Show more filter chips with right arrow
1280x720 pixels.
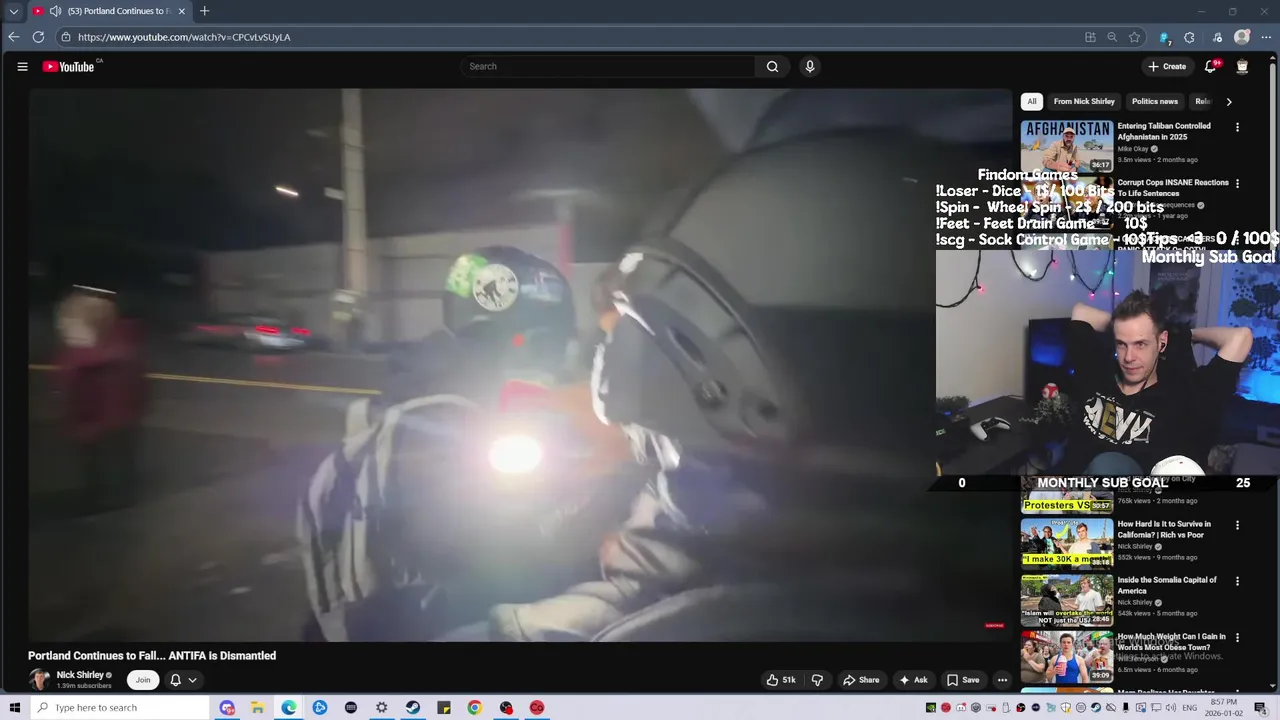(x=1229, y=101)
